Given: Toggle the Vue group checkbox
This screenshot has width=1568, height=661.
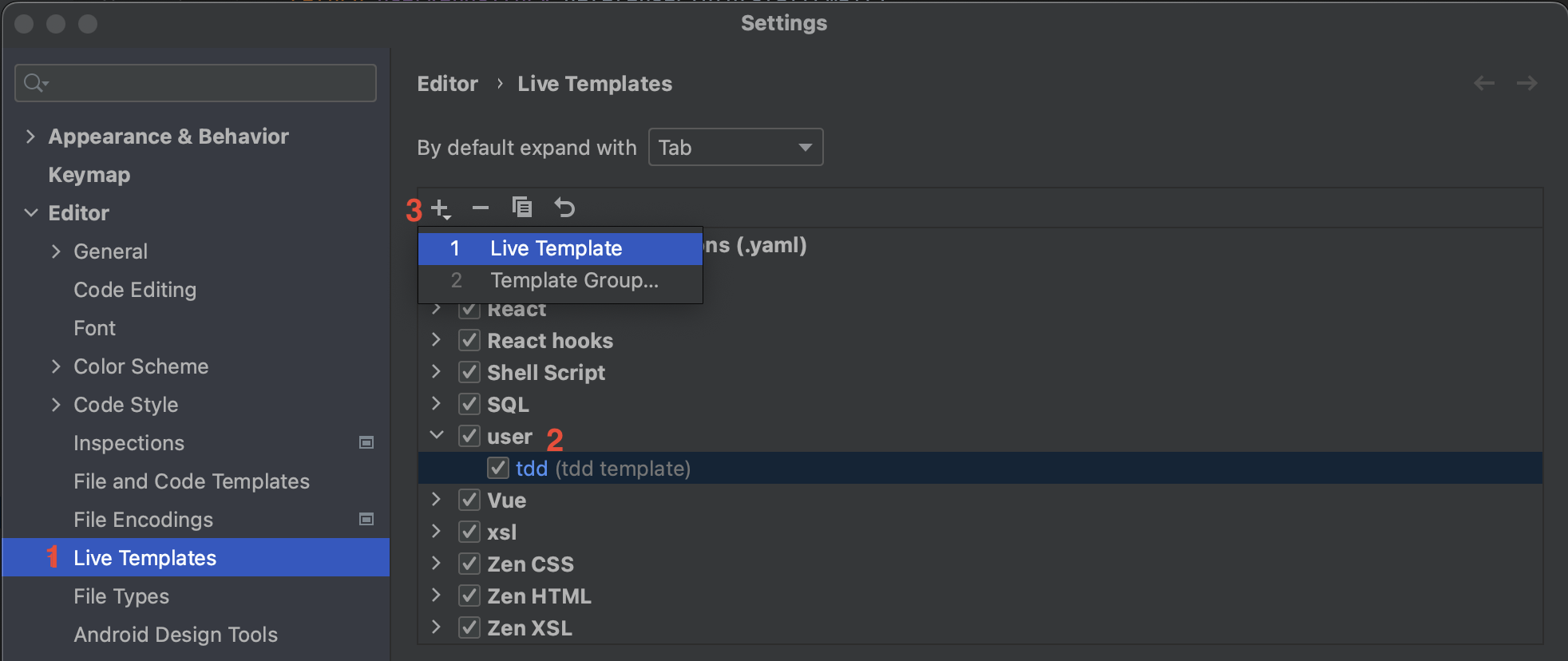Looking at the screenshot, I should [469, 501].
